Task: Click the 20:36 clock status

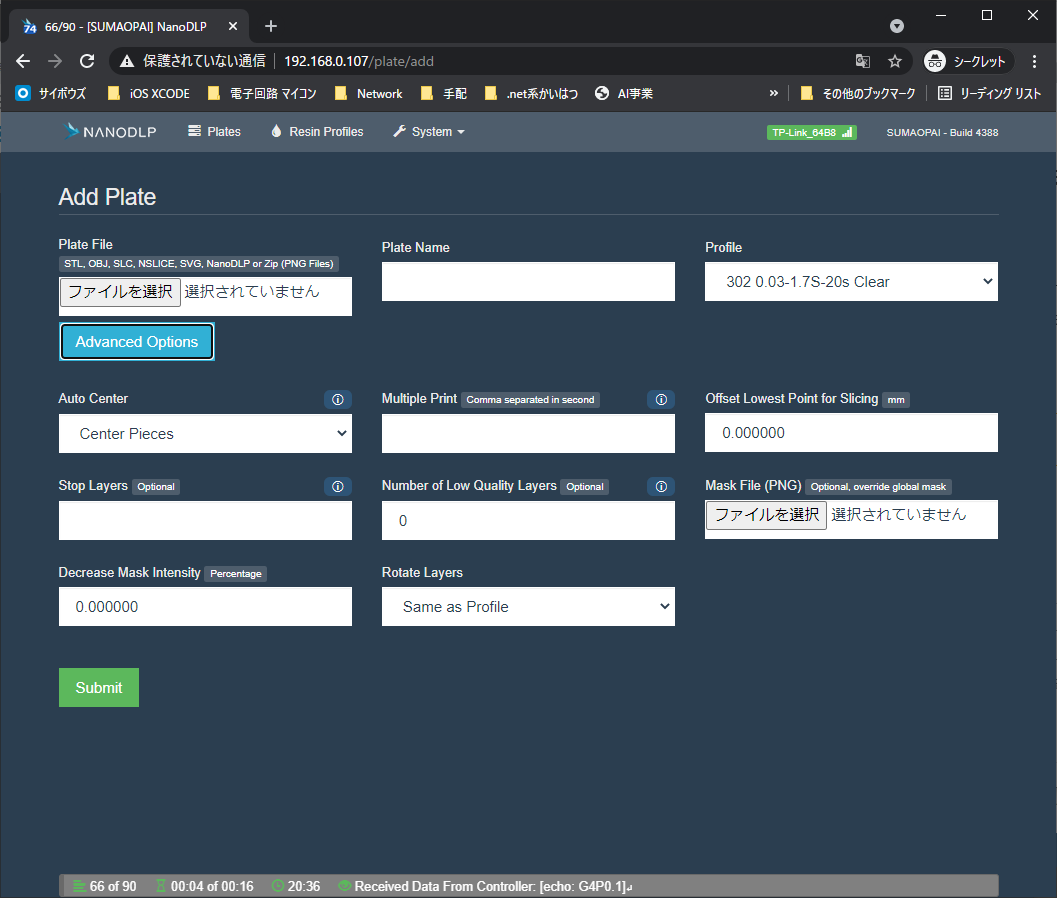Action: coord(296,886)
